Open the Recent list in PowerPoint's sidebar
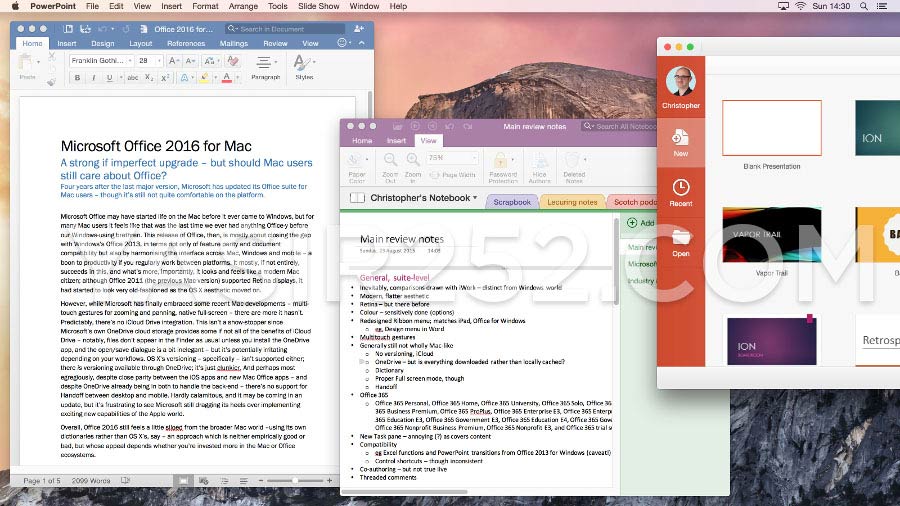Image resolution: width=900 pixels, height=506 pixels. [681, 192]
